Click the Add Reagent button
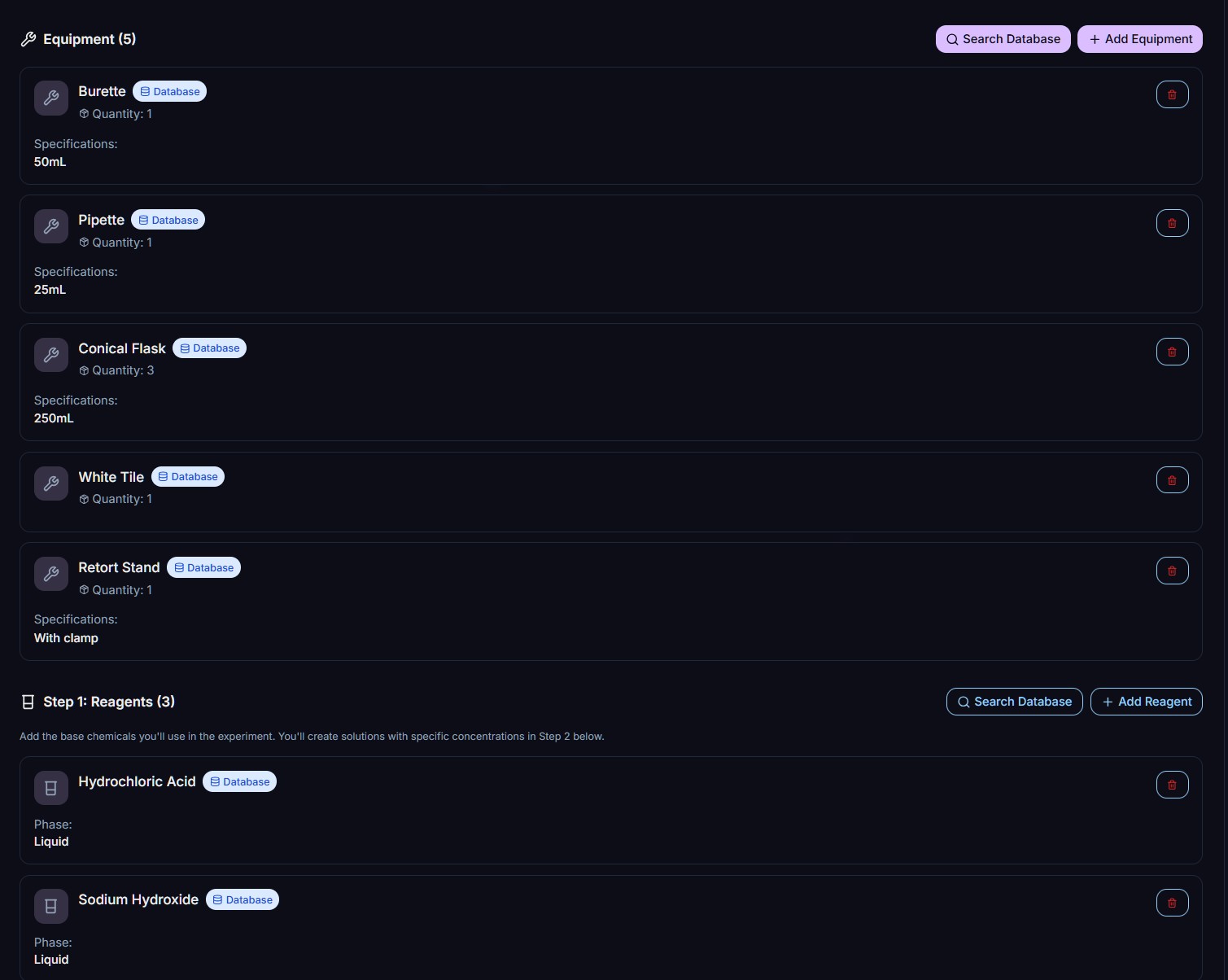 (1146, 702)
